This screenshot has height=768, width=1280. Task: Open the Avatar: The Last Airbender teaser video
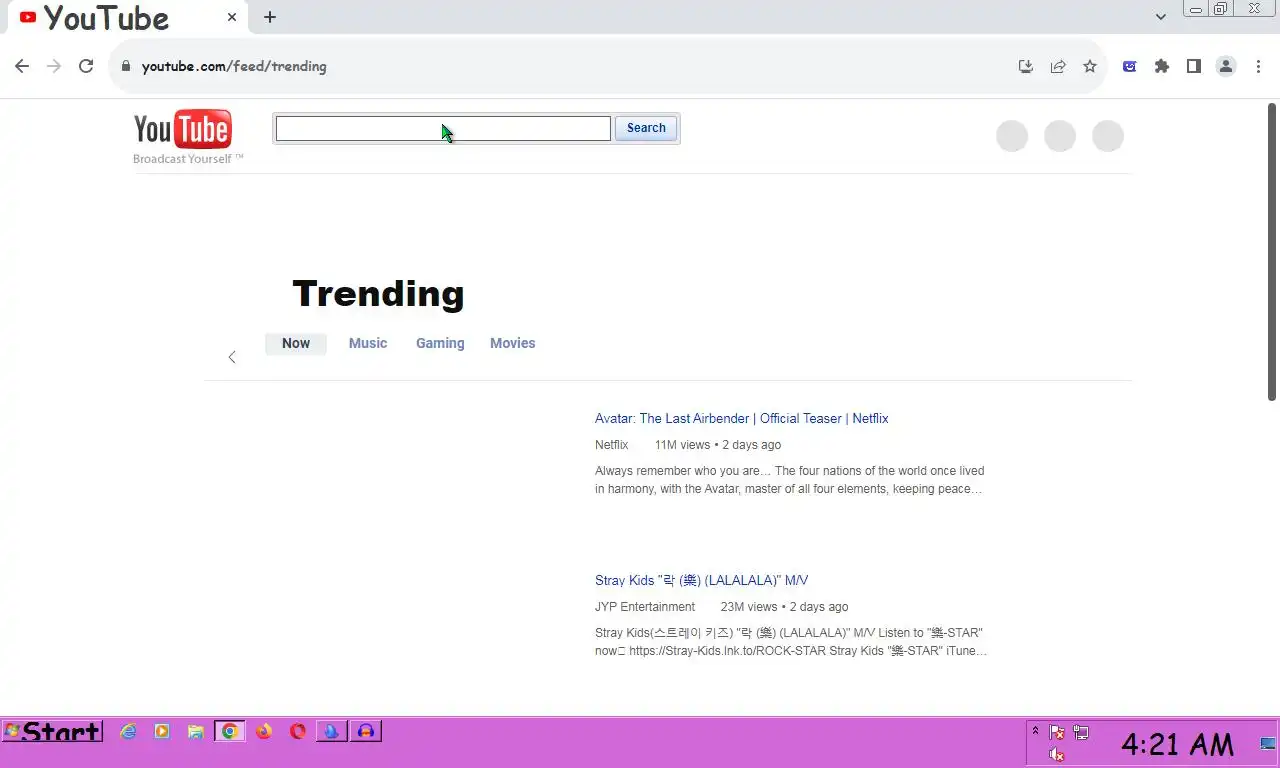coord(741,418)
